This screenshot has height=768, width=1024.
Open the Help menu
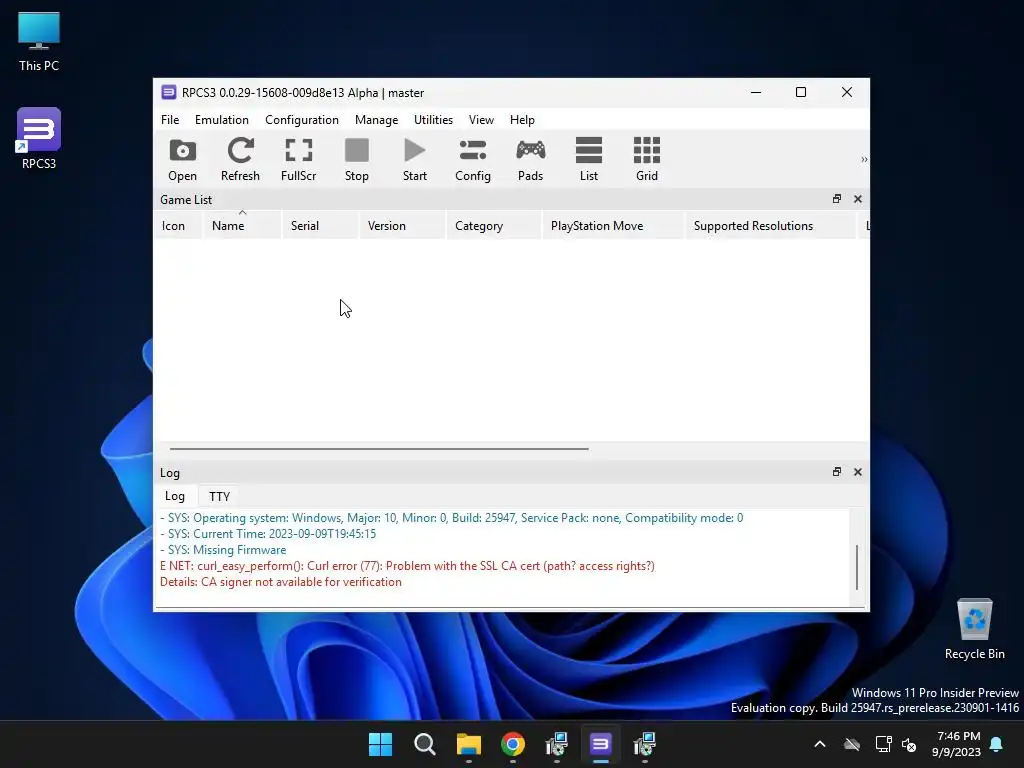[x=522, y=120]
